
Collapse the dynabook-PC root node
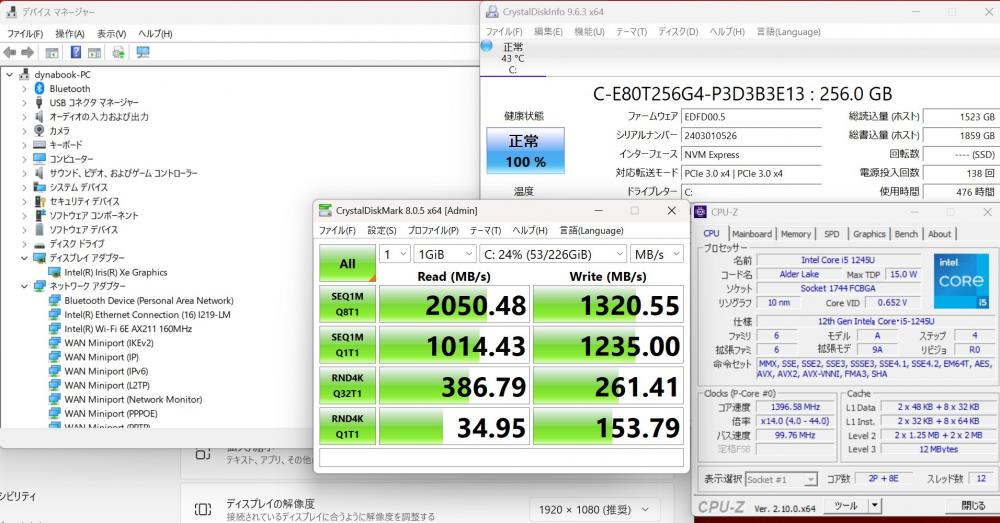[x=10, y=75]
